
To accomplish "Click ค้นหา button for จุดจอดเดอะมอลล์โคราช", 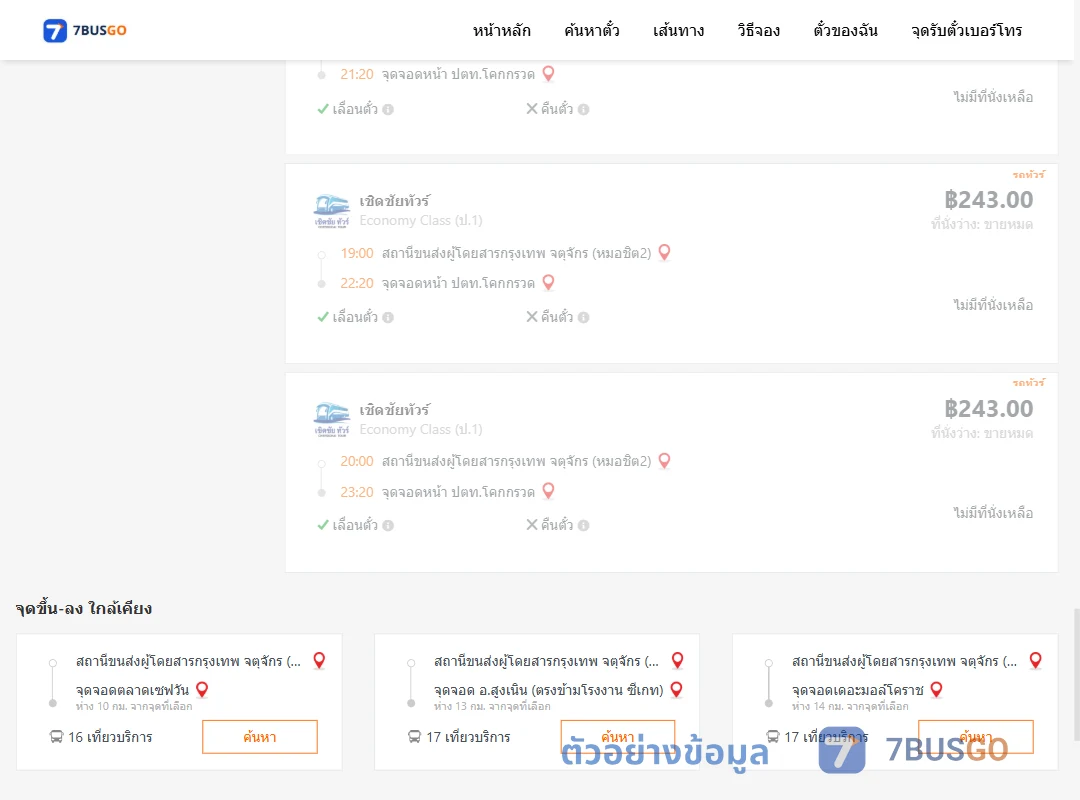I will [x=976, y=737].
